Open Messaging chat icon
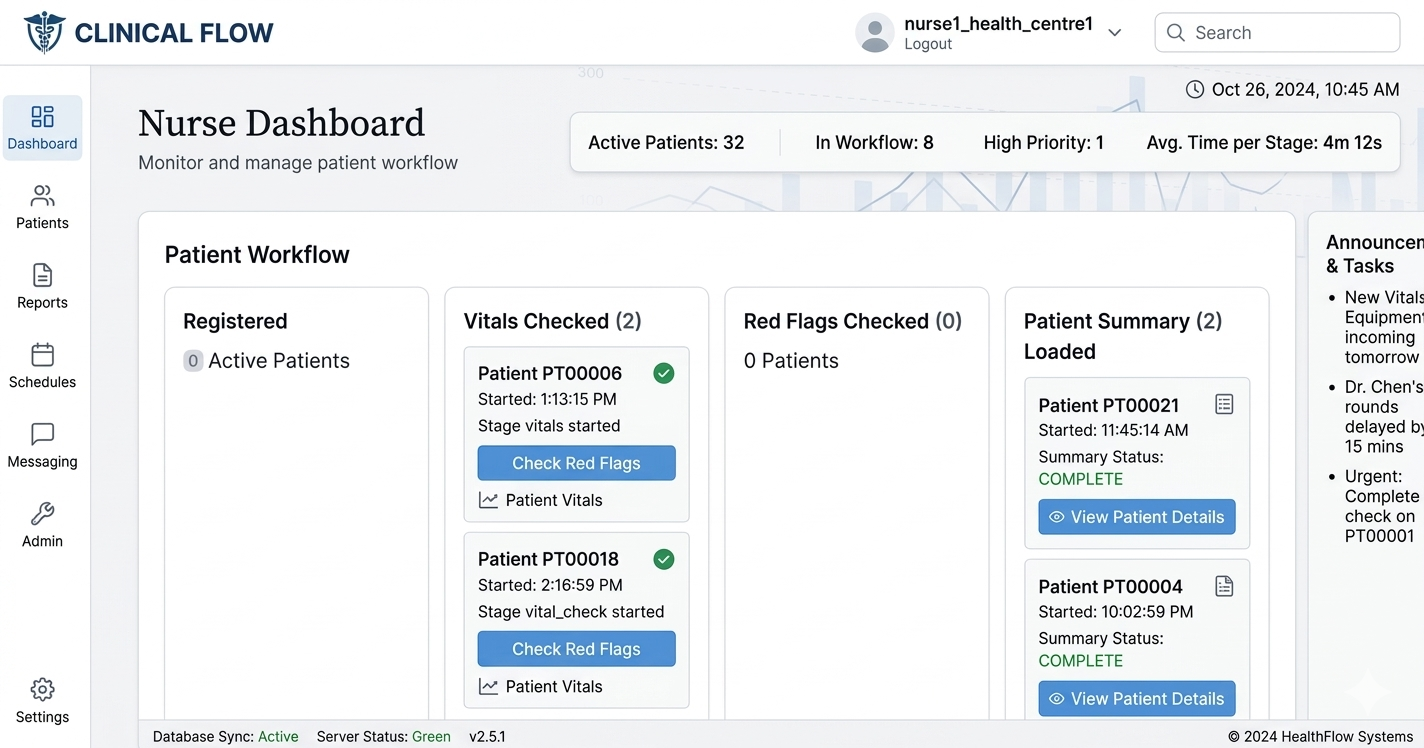1424x748 pixels. pyautogui.click(x=42, y=434)
